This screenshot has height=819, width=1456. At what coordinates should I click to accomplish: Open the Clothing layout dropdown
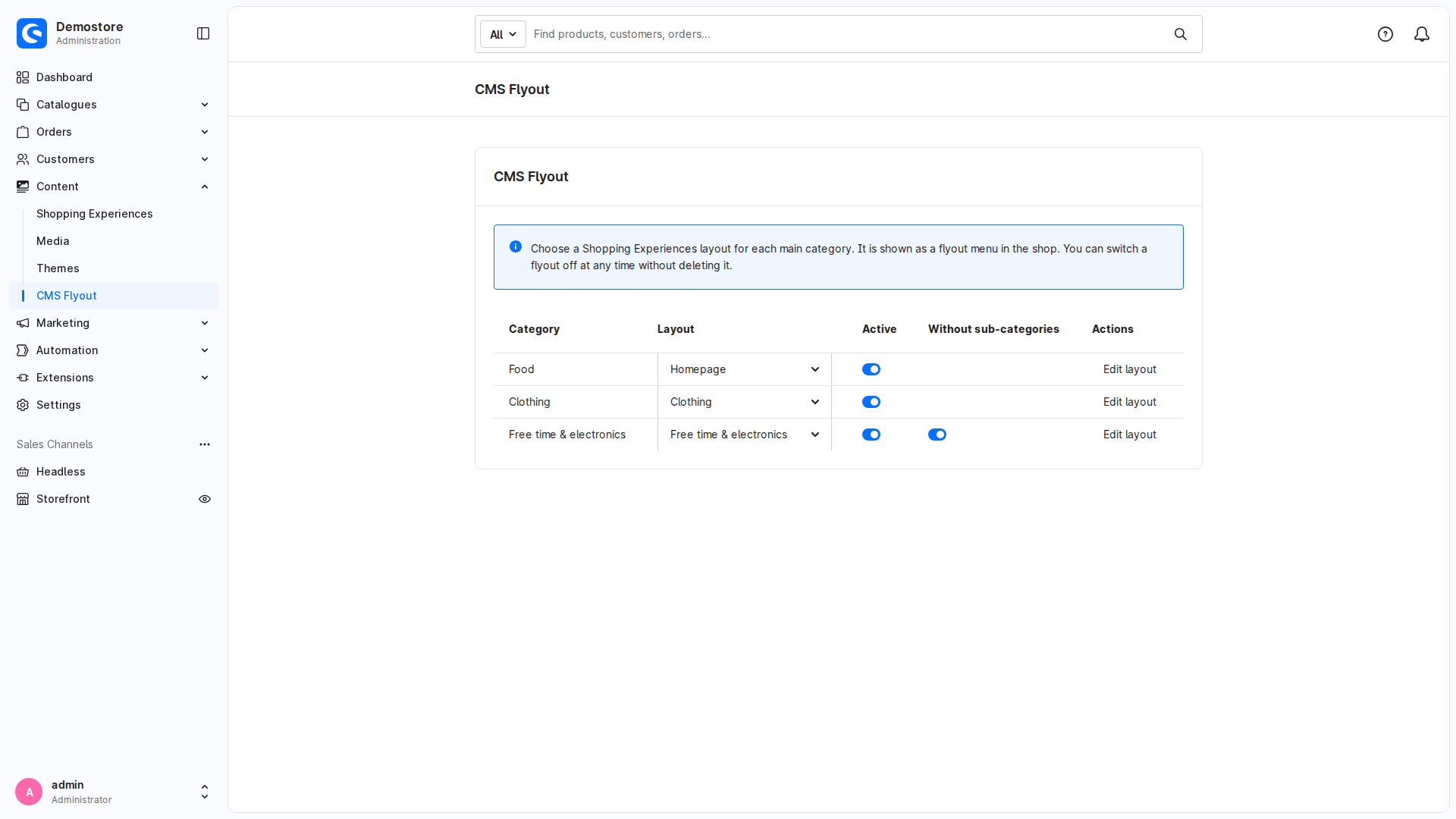point(745,402)
